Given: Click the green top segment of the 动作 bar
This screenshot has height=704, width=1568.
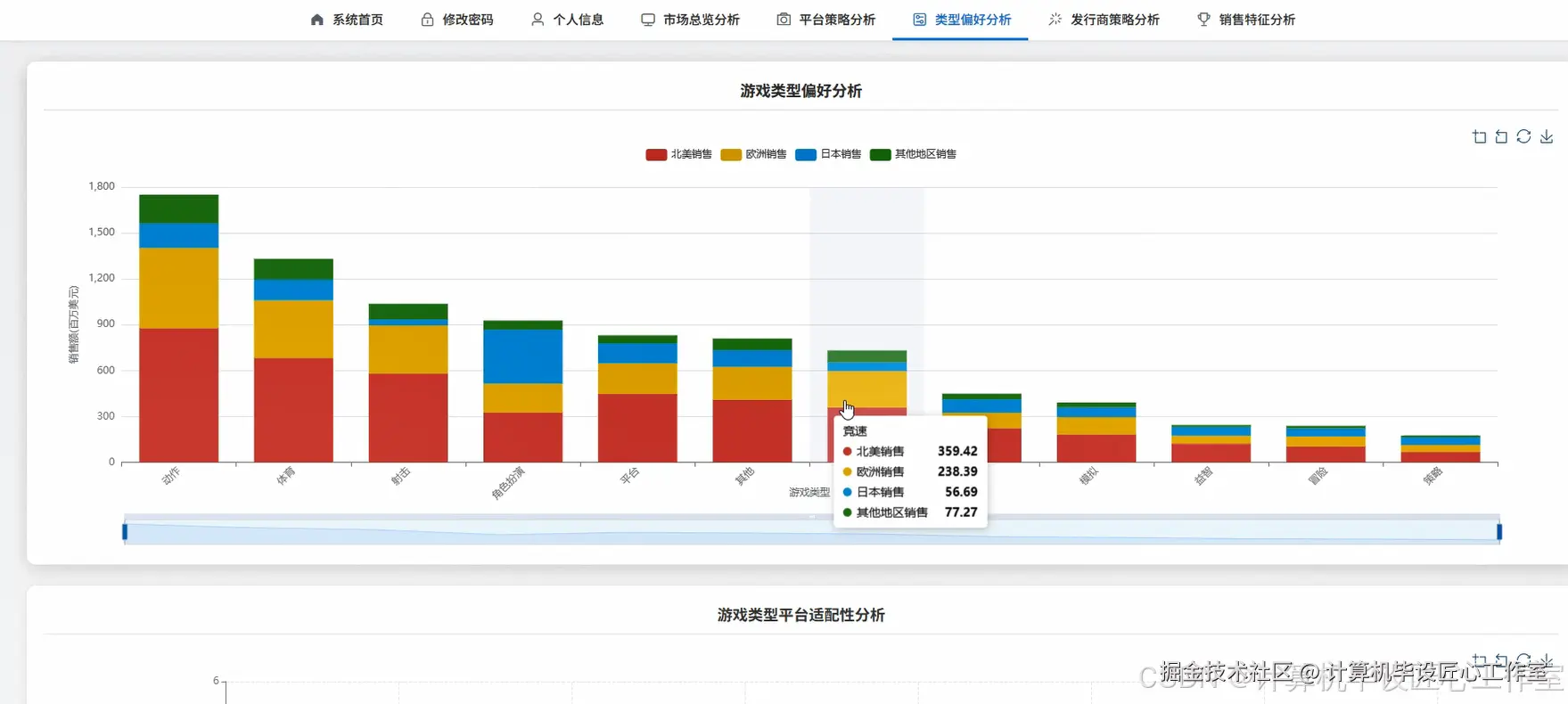Looking at the screenshot, I should pos(178,209).
